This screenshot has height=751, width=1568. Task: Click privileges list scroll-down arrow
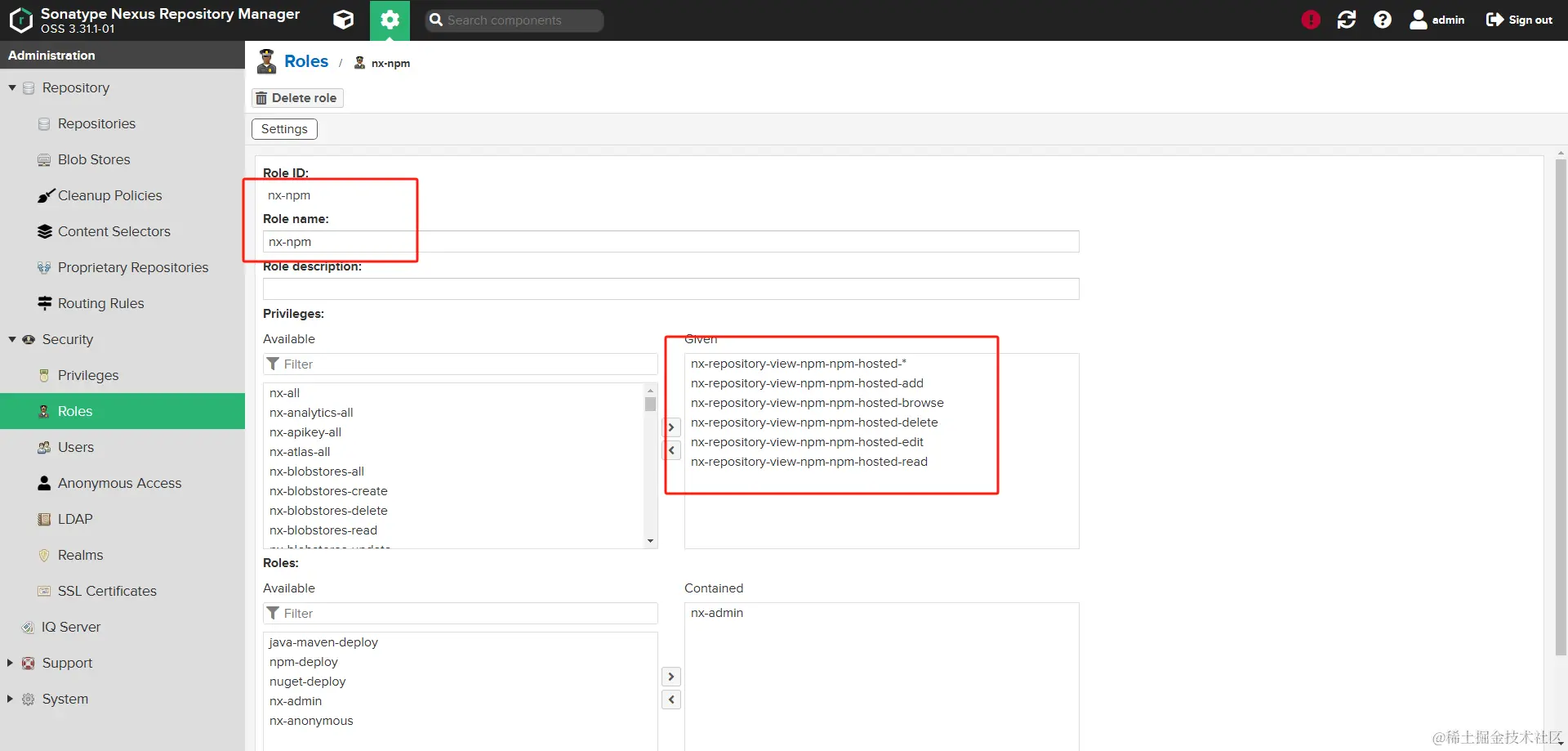click(651, 541)
